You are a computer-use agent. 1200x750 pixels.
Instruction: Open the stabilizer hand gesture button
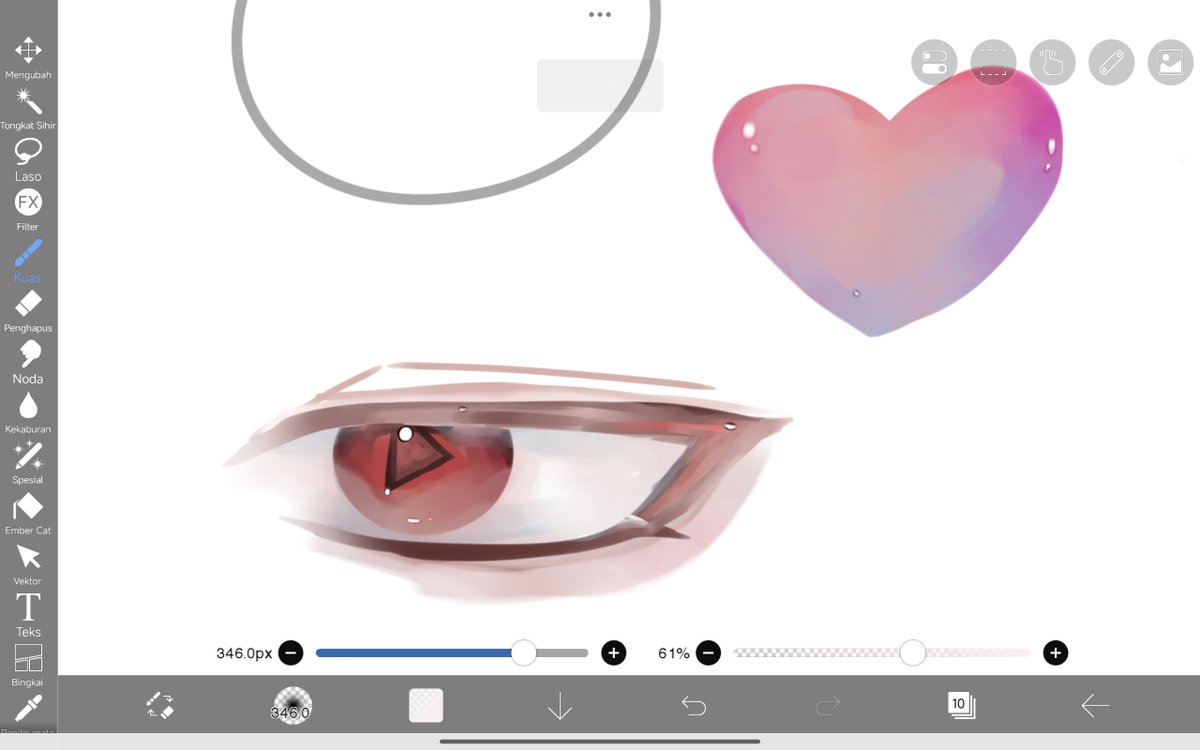tap(1052, 63)
